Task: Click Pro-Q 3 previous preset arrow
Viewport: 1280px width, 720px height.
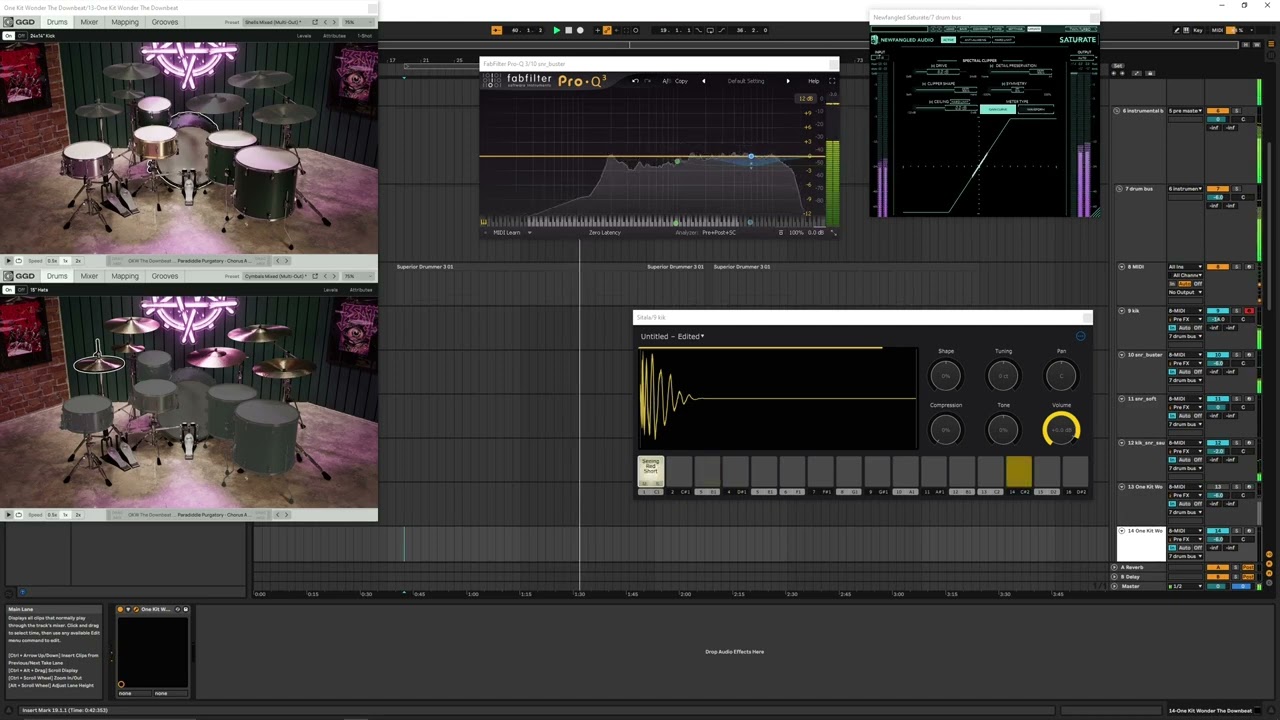Action: (x=703, y=81)
